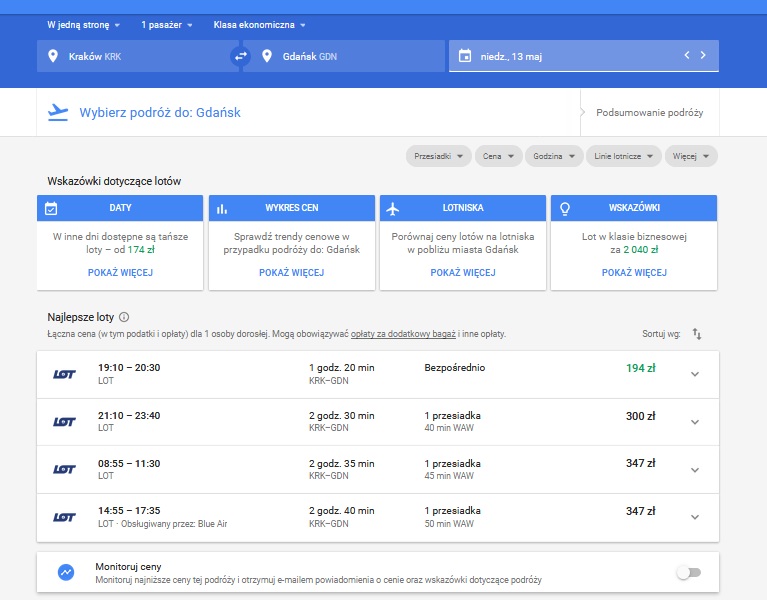Click the DATY calendar check icon
The width and height of the screenshot is (767, 600).
point(51,208)
